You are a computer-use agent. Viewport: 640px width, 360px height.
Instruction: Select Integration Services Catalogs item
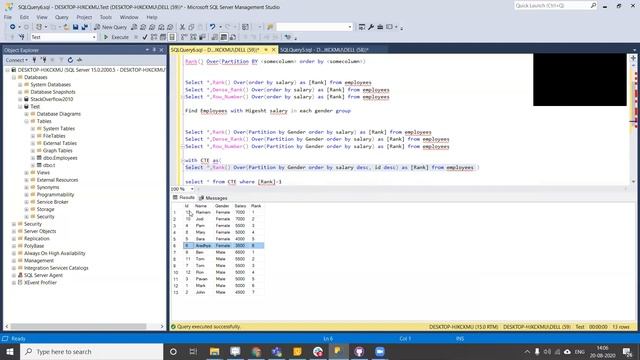(56, 268)
